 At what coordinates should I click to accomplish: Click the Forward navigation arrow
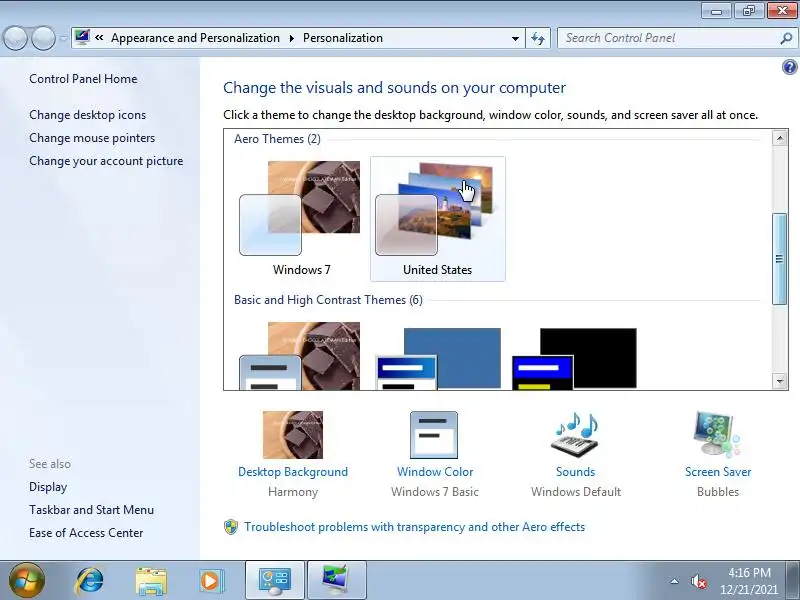(x=43, y=38)
